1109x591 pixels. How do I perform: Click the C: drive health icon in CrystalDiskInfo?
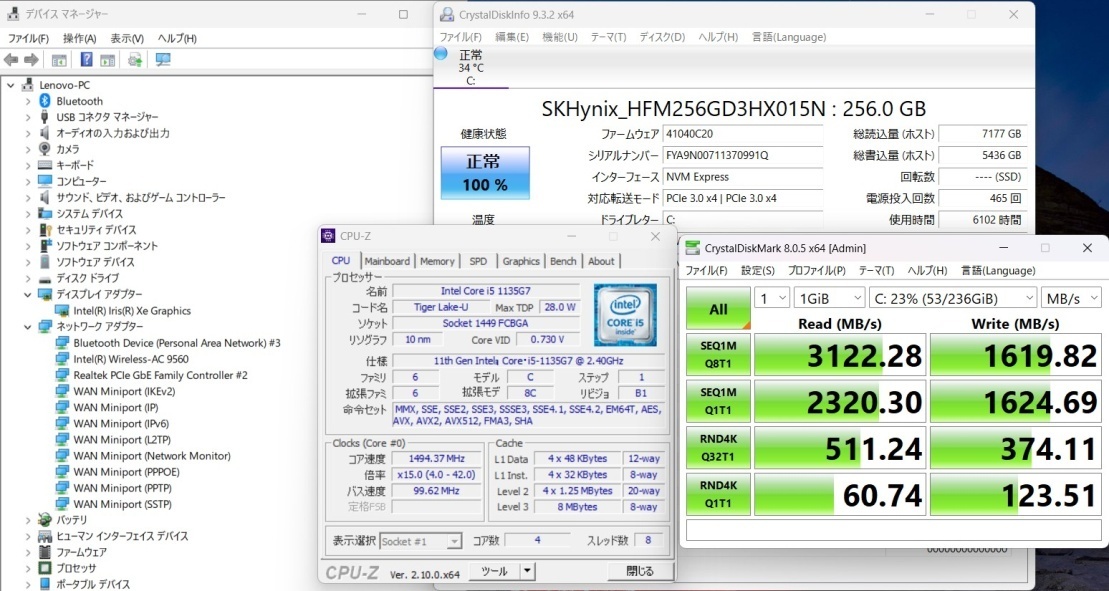coord(440,53)
